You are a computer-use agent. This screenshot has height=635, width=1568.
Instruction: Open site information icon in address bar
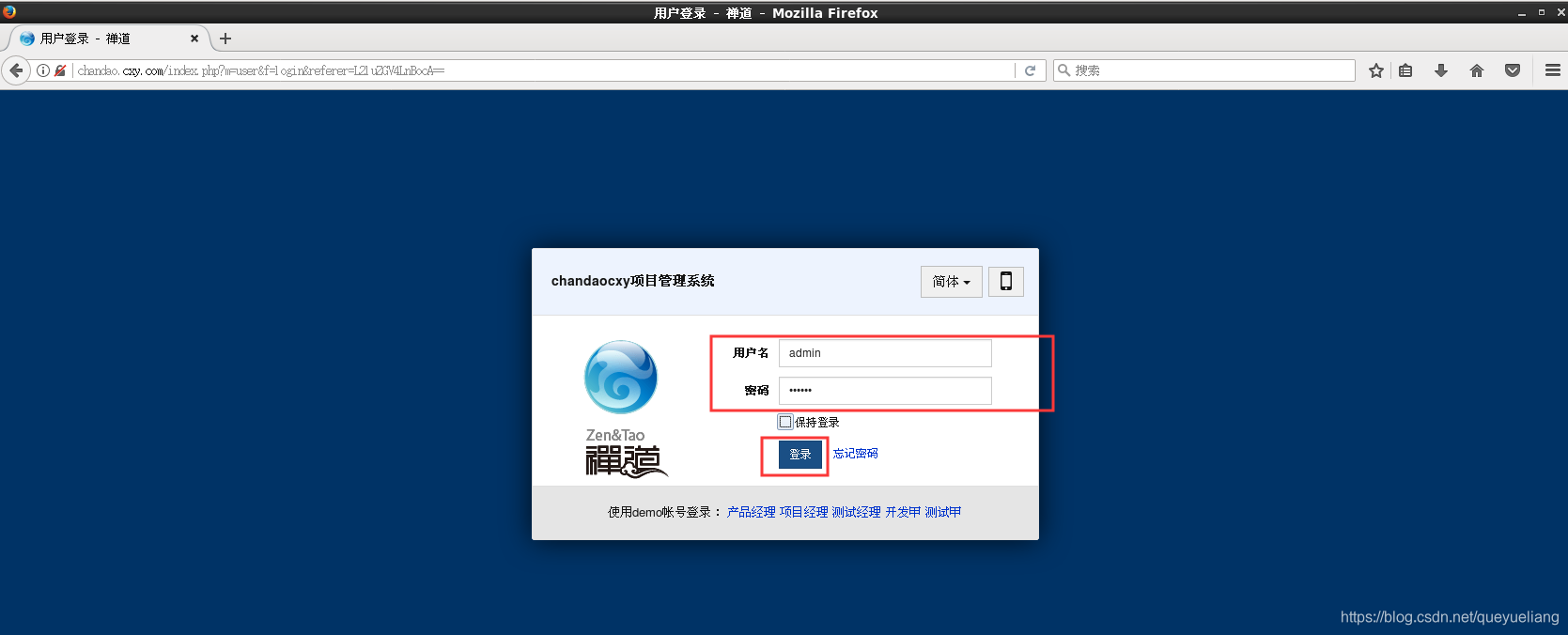tap(43, 70)
